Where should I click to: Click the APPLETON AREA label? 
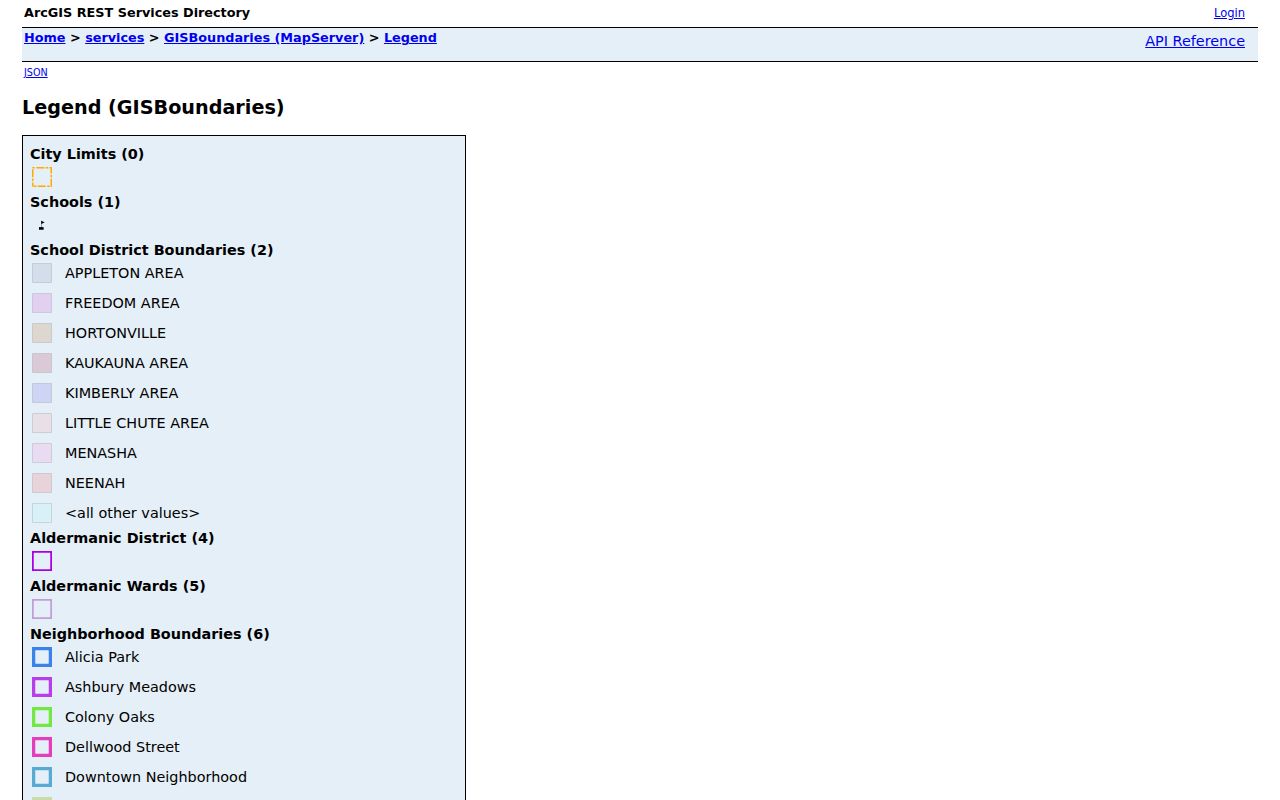124,273
